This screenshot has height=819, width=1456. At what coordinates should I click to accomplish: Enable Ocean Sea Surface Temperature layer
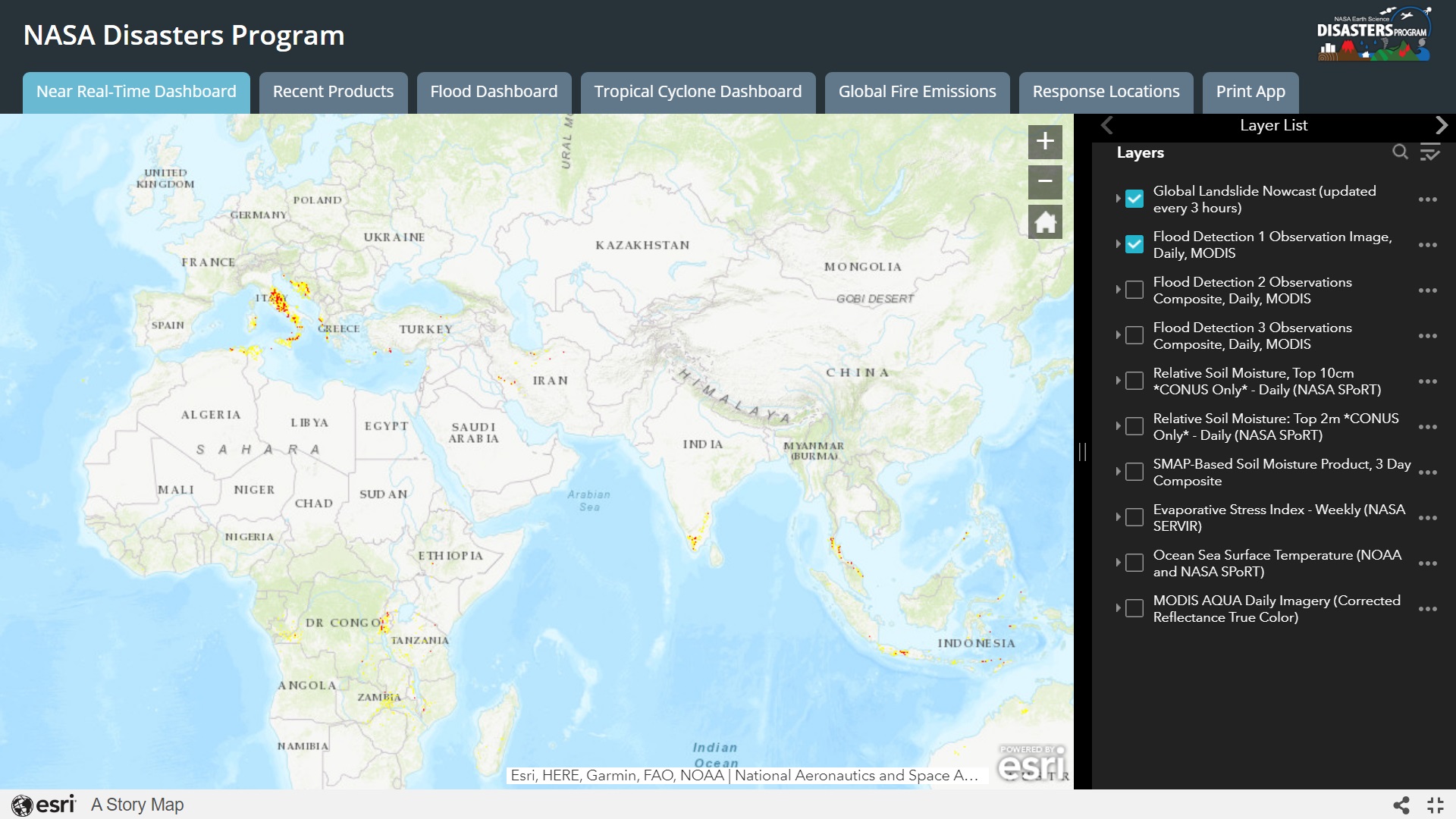click(x=1134, y=563)
